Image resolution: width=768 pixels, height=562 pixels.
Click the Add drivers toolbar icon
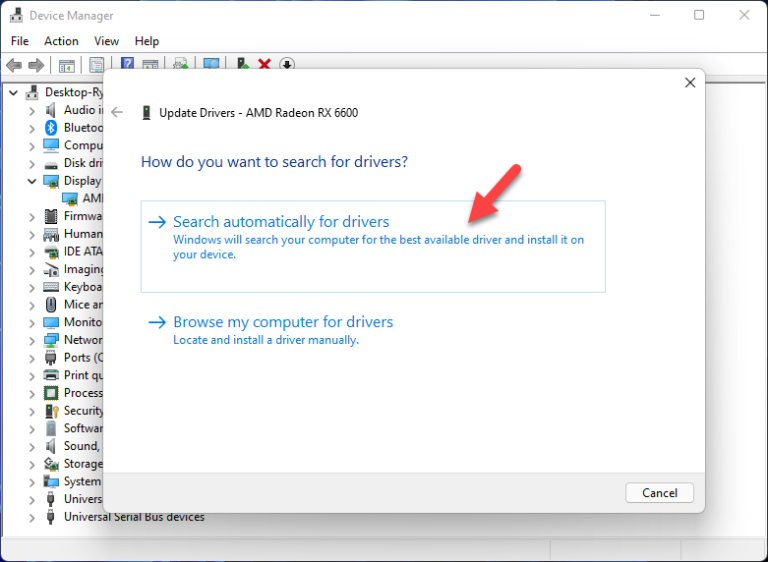click(242, 64)
